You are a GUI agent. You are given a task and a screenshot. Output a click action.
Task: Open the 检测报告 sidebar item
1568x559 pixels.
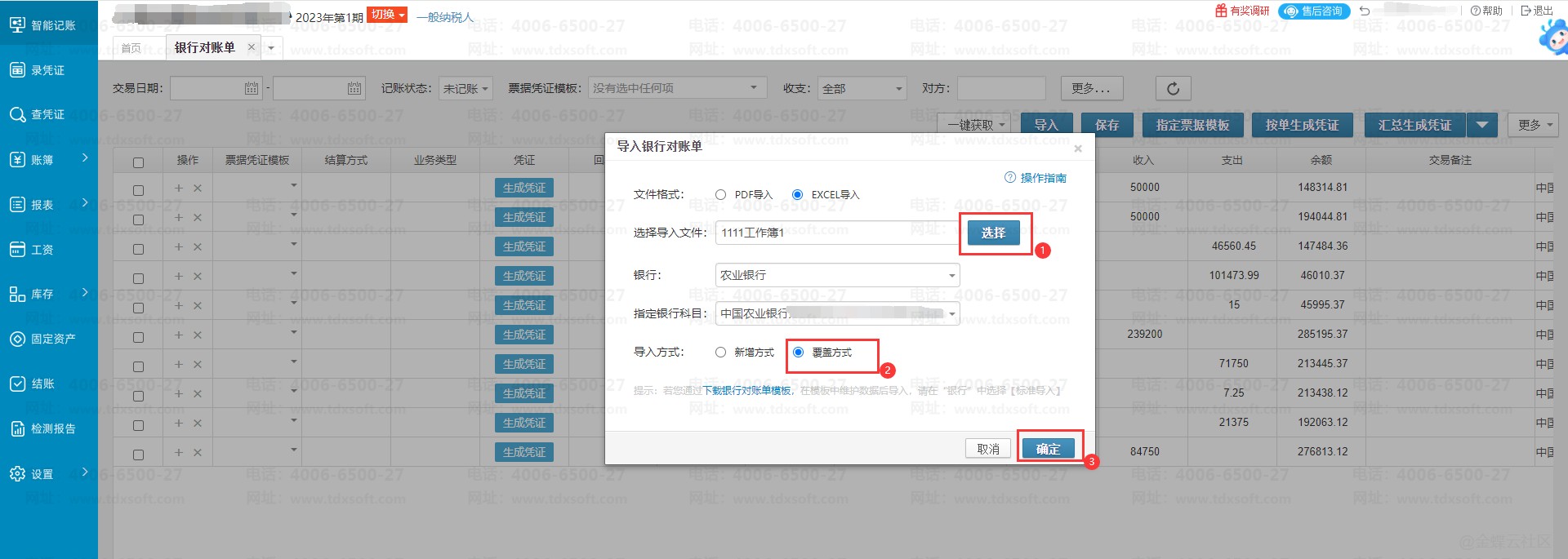coord(18,428)
